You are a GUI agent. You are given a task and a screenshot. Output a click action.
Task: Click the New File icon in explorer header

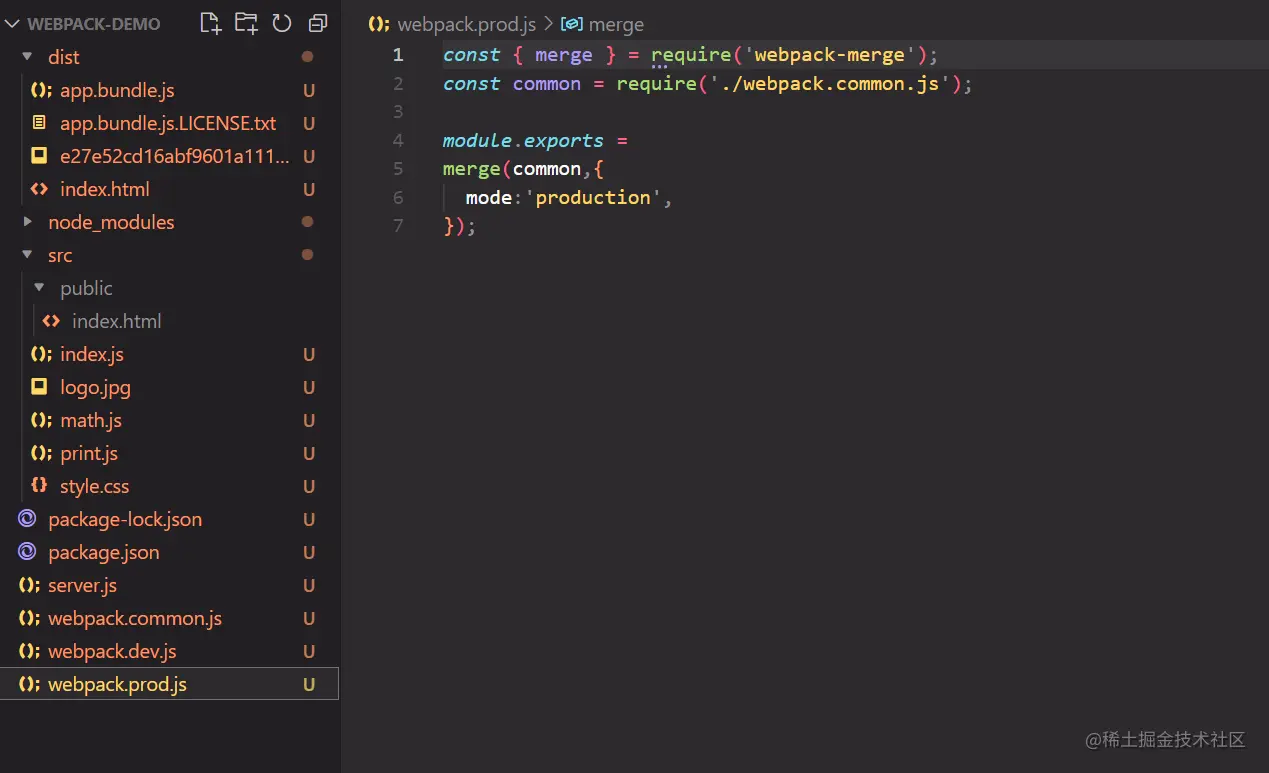[x=210, y=23]
